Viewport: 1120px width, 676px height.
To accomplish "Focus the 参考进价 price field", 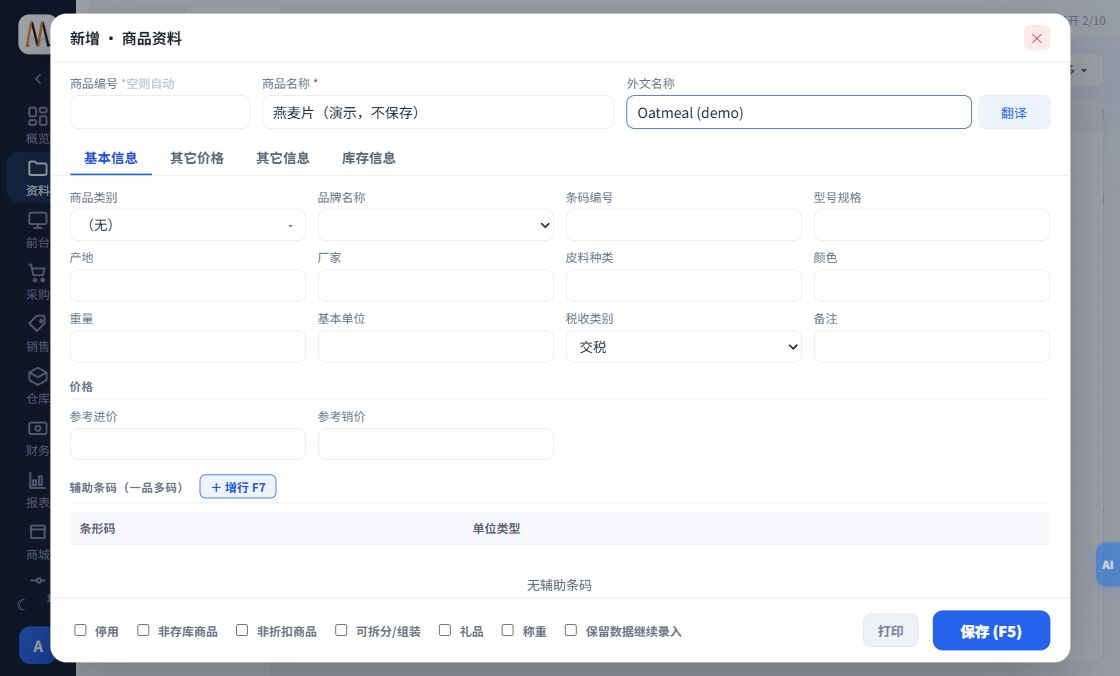I will pos(188,444).
